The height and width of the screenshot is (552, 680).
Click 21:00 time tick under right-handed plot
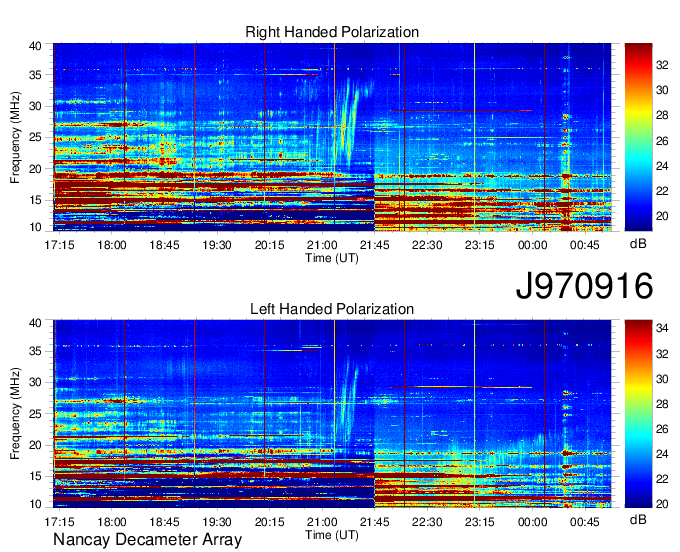click(322, 245)
